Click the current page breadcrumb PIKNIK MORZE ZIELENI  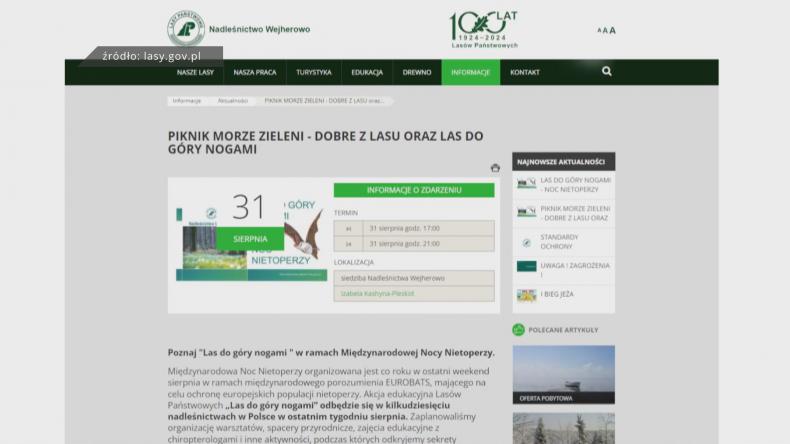[324, 101]
